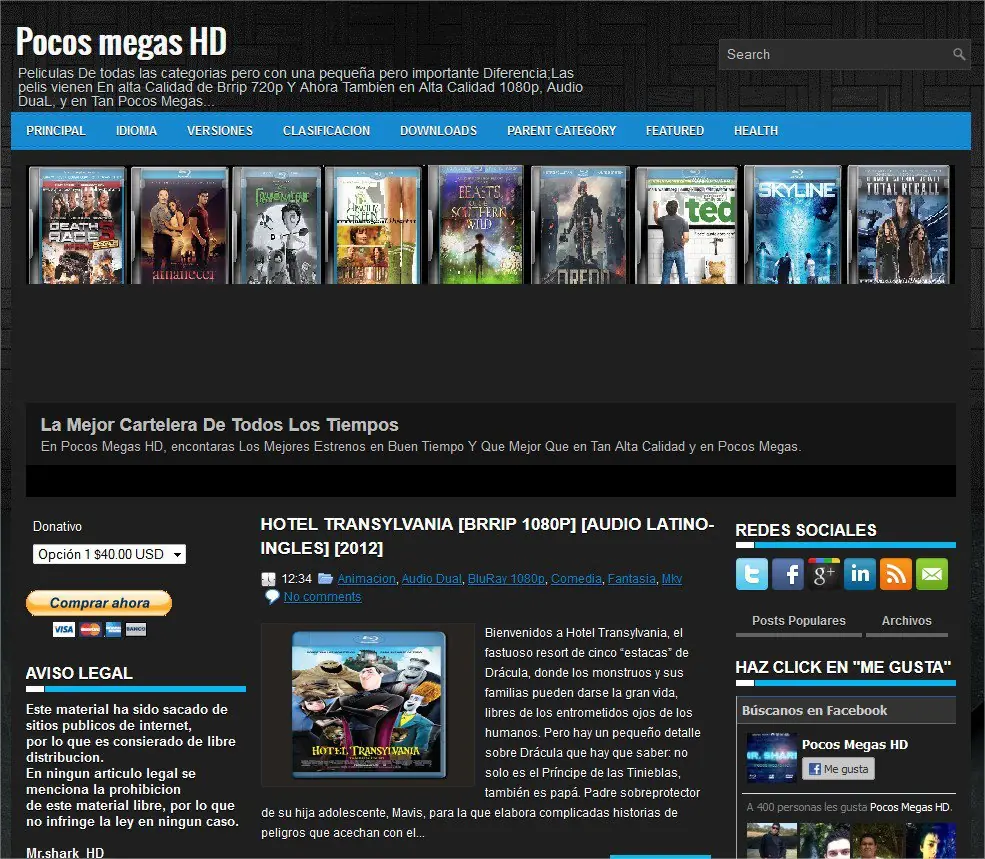This screenshot has height=859, width=985.
Task: Click the Comprar ahora PayPal button
Action: click(x=99, y=603)
